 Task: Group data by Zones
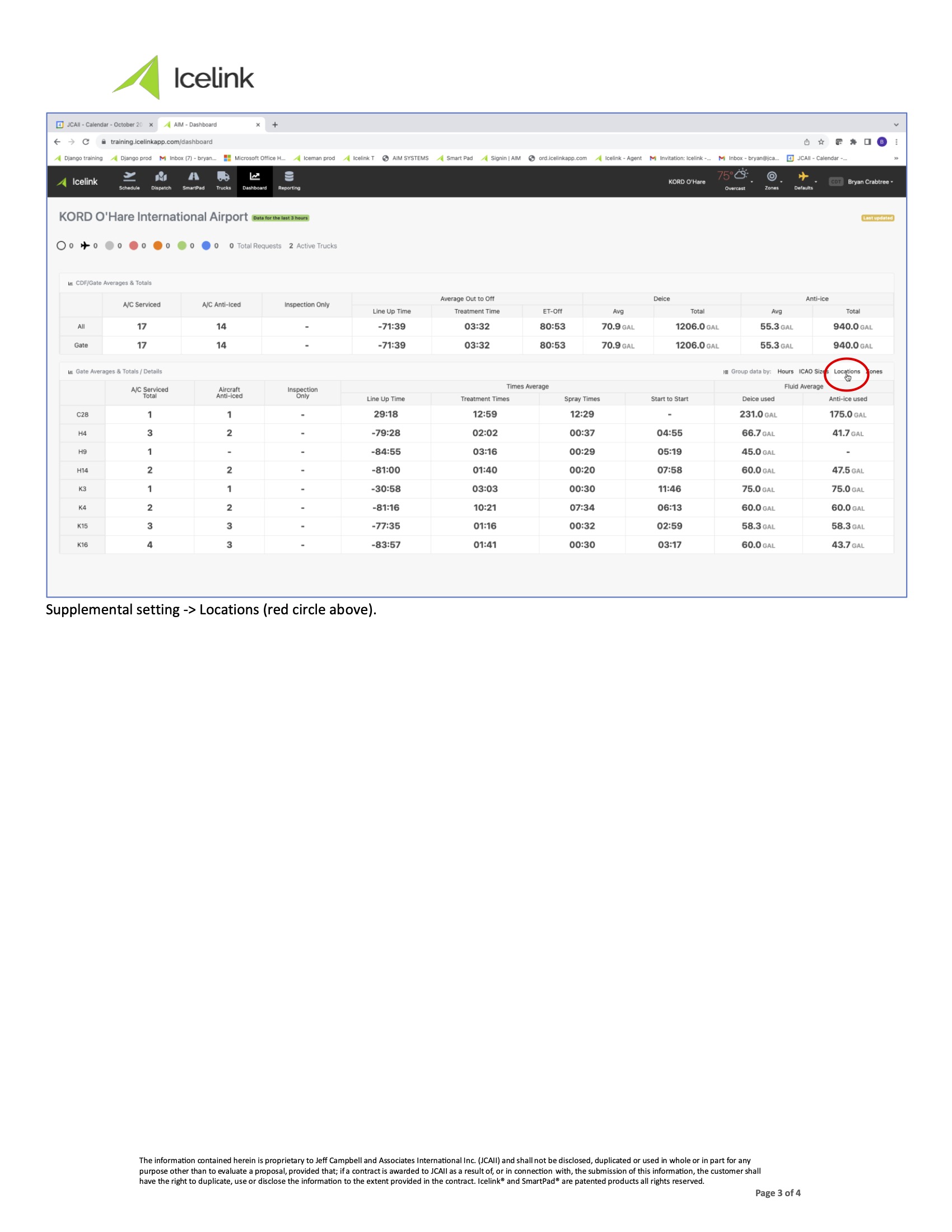tap(874, 371)
